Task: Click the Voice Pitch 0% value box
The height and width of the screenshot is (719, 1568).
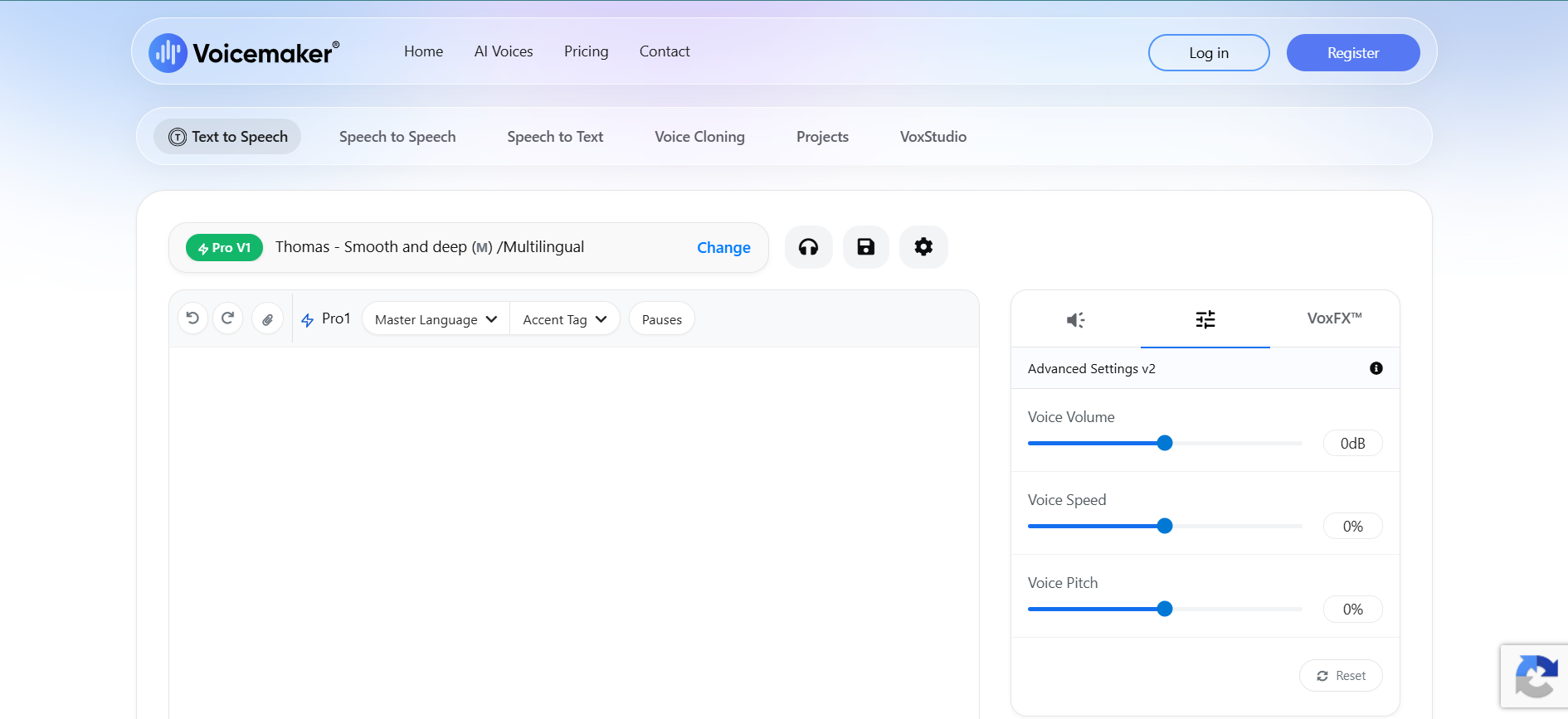Action: point(1353,610)
